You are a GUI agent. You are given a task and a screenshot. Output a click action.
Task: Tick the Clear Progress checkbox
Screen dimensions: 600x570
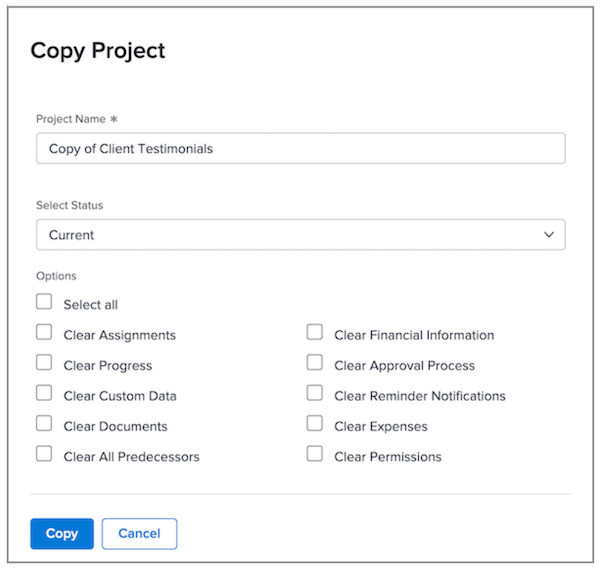tap(44, 363)
